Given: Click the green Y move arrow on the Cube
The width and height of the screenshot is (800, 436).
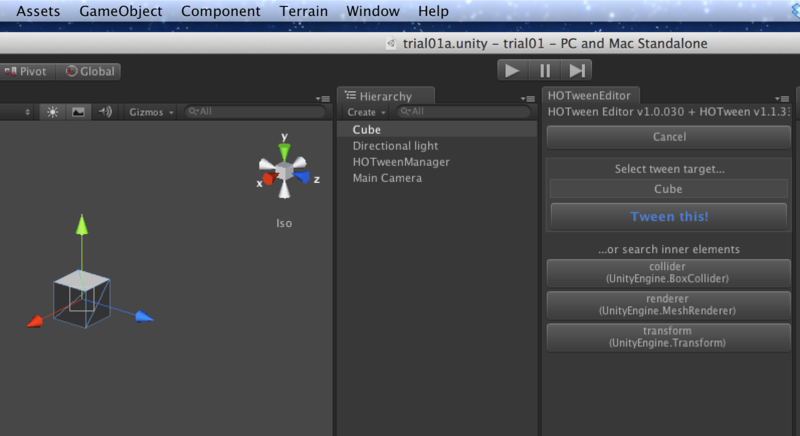Looking at the screenshot, I should click(82, 225).
